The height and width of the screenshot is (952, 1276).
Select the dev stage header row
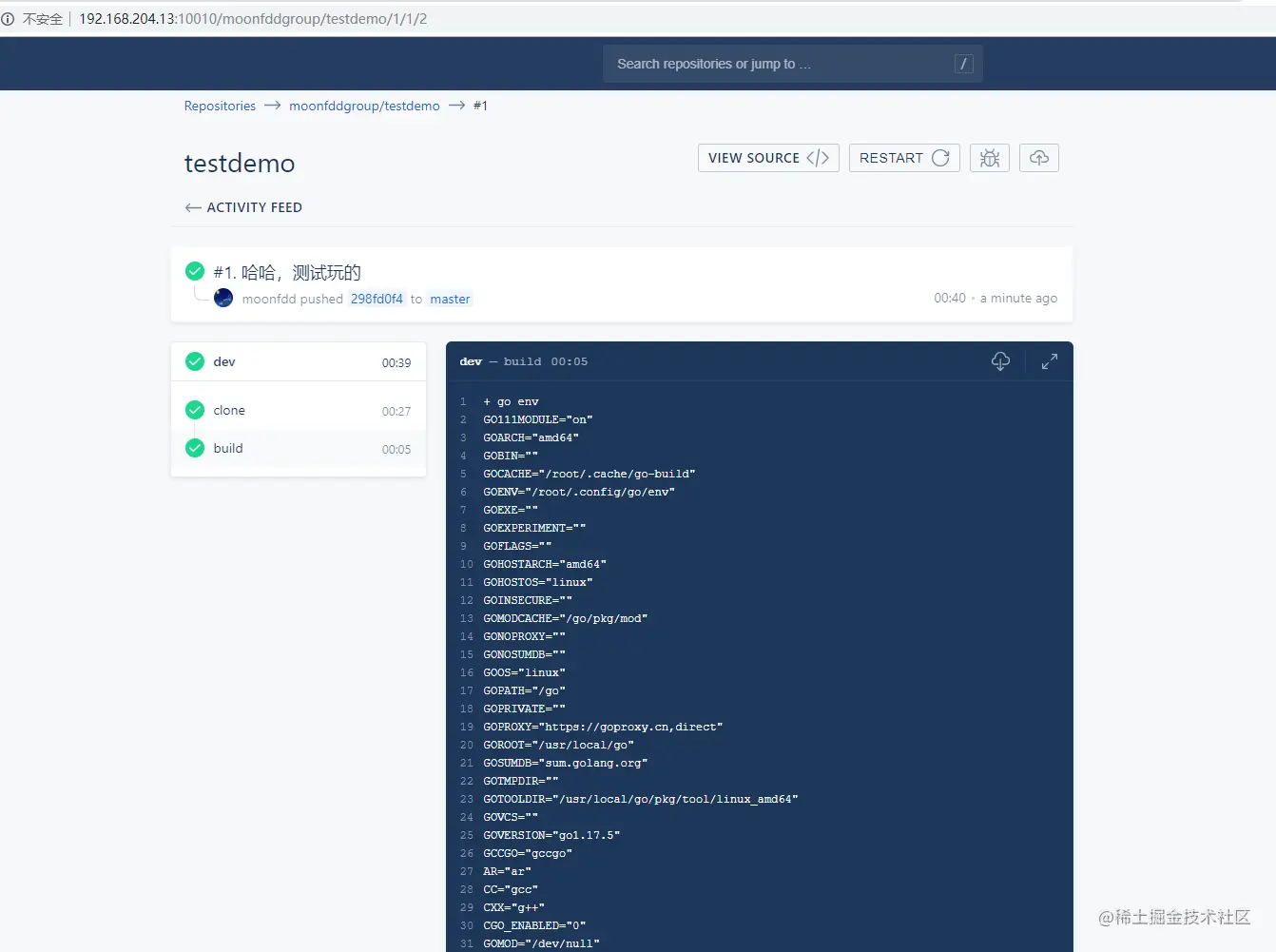pyautogui.click(x=299, y=361)
